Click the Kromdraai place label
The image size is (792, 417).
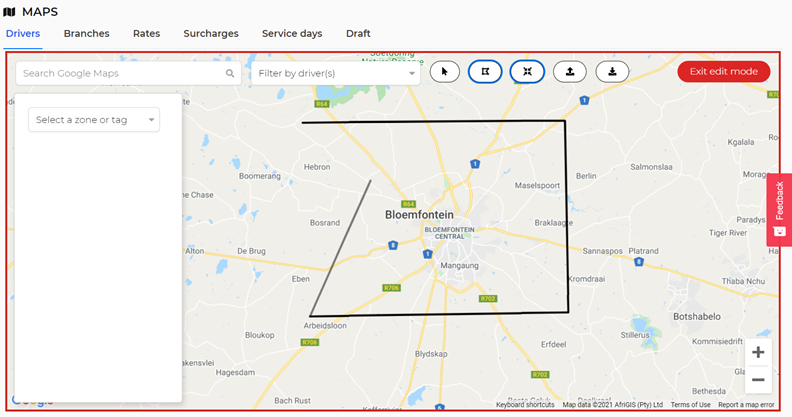click(586, 279)
